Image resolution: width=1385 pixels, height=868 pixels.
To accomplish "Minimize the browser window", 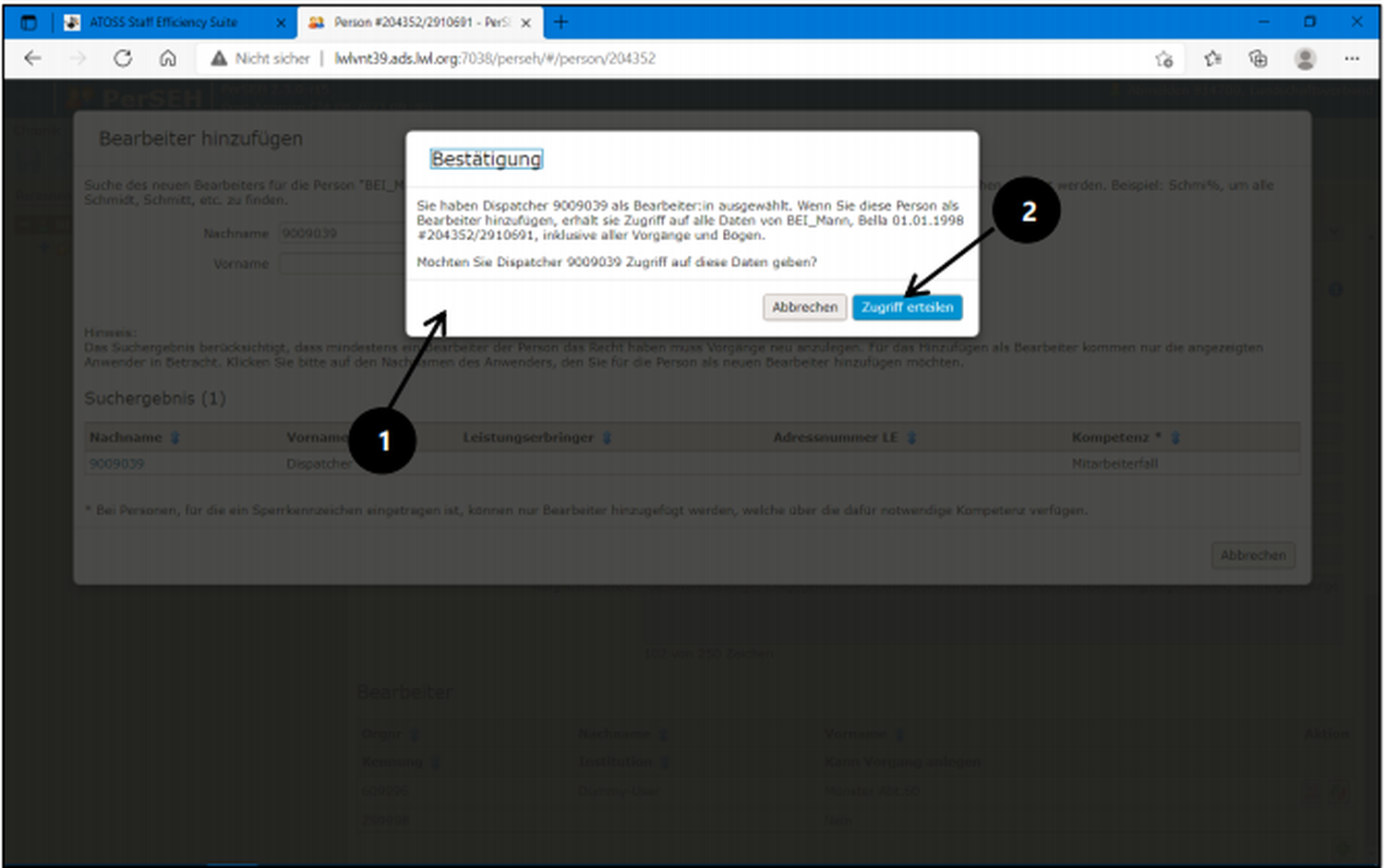I will tap(1264, 21).
